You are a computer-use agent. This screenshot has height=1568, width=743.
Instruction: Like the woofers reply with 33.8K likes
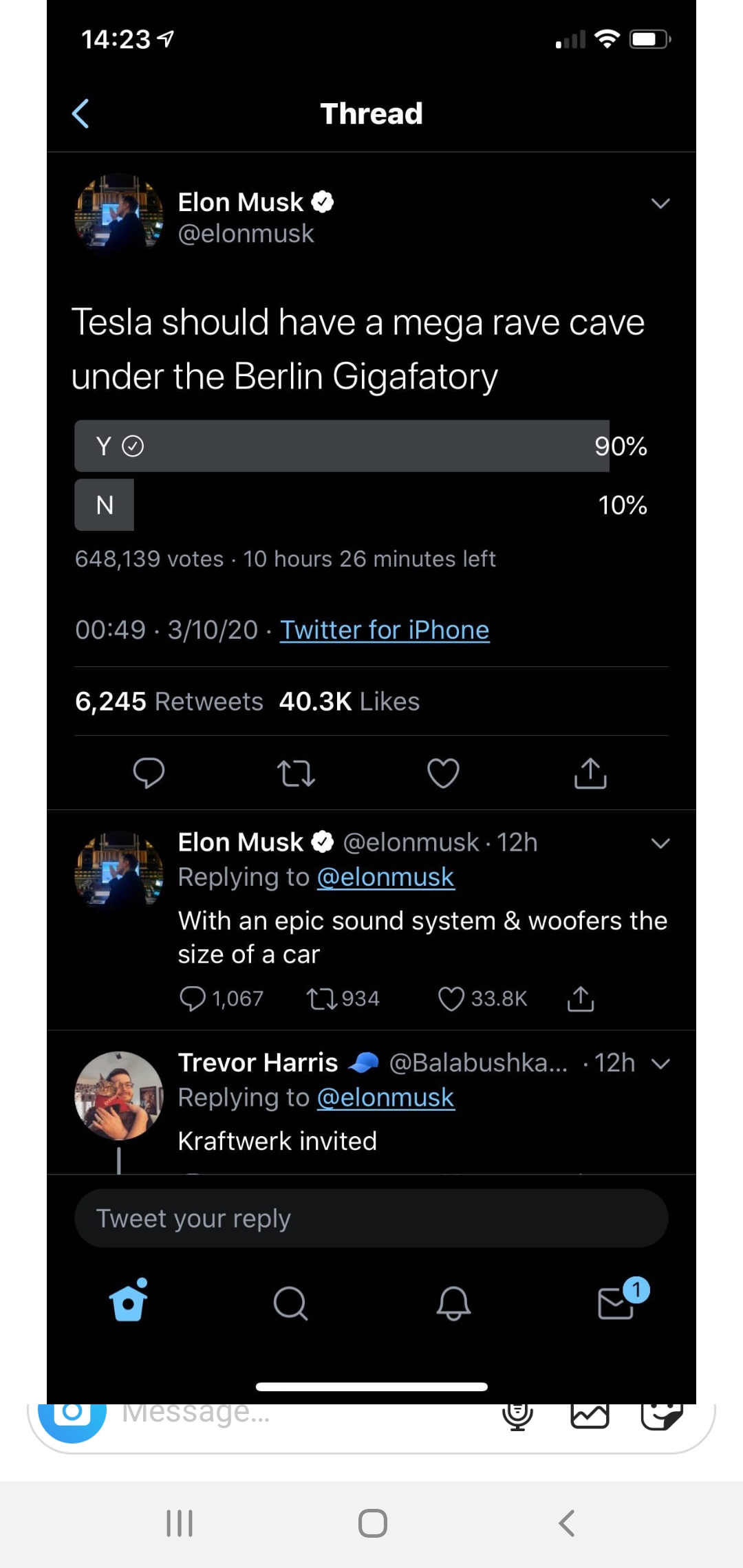[x=451, y=999]
